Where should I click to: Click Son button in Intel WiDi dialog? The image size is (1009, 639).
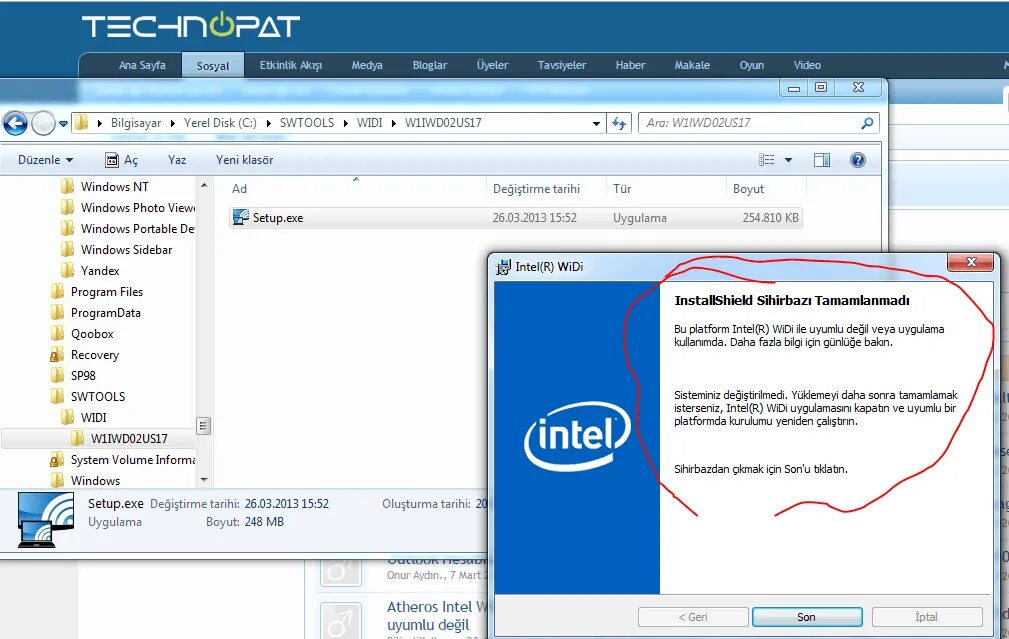[806, 617]
